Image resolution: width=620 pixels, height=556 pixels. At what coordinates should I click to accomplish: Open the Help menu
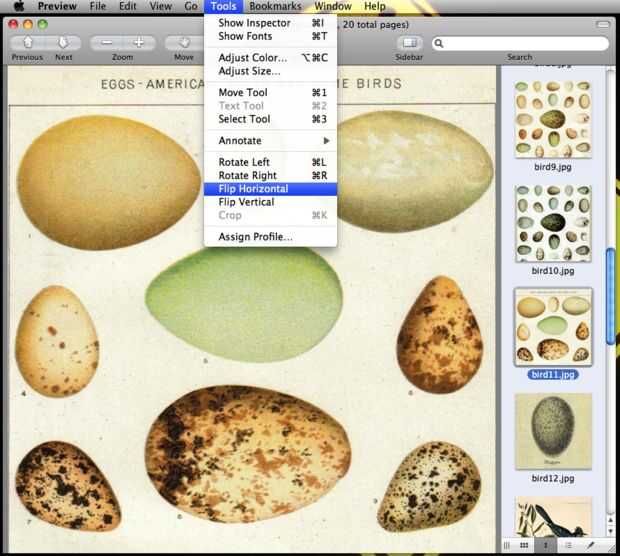375,6
